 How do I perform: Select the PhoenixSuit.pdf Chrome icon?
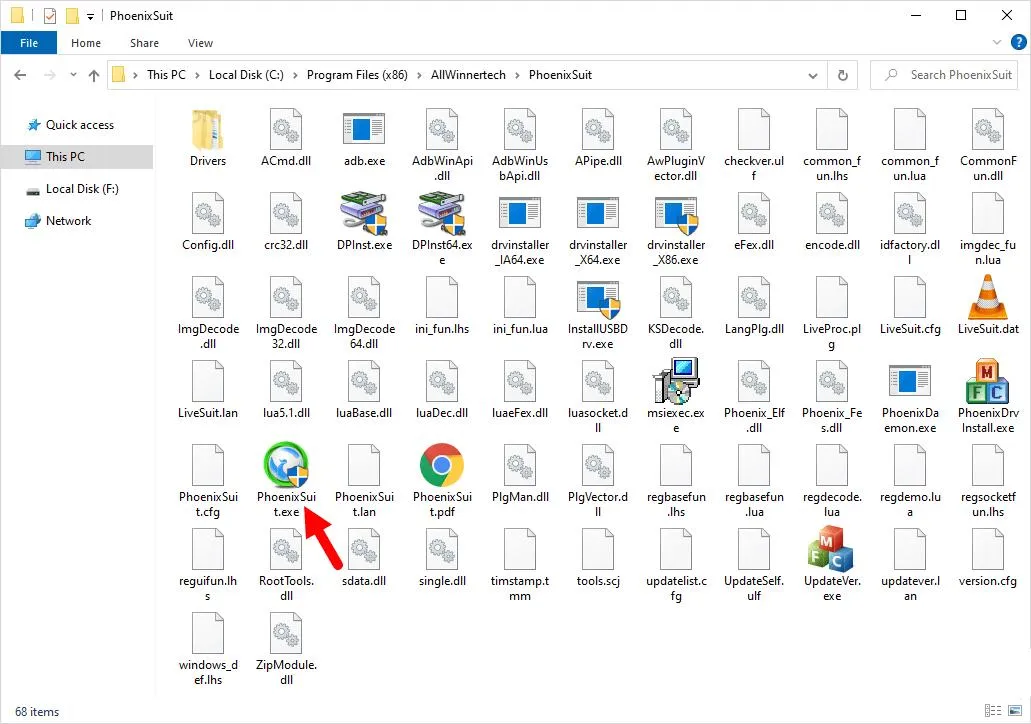tap(442, 465)
